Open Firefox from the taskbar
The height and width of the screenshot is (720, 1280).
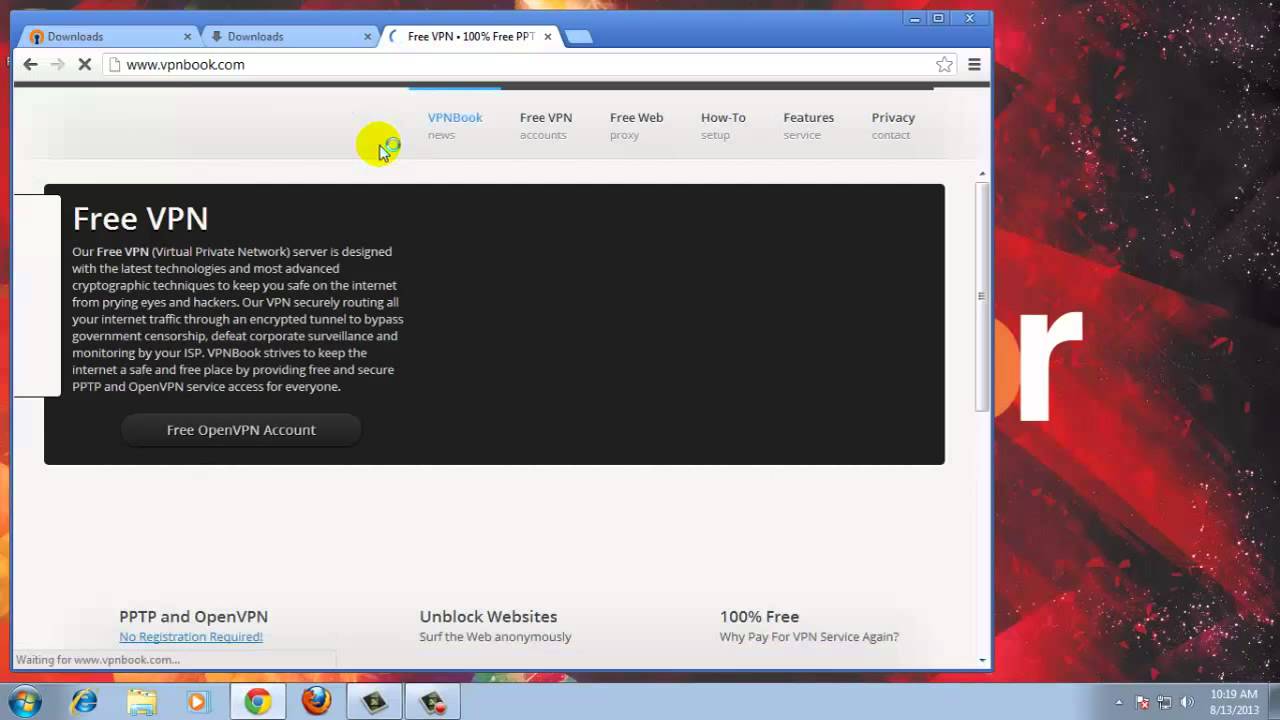point(316,702)
